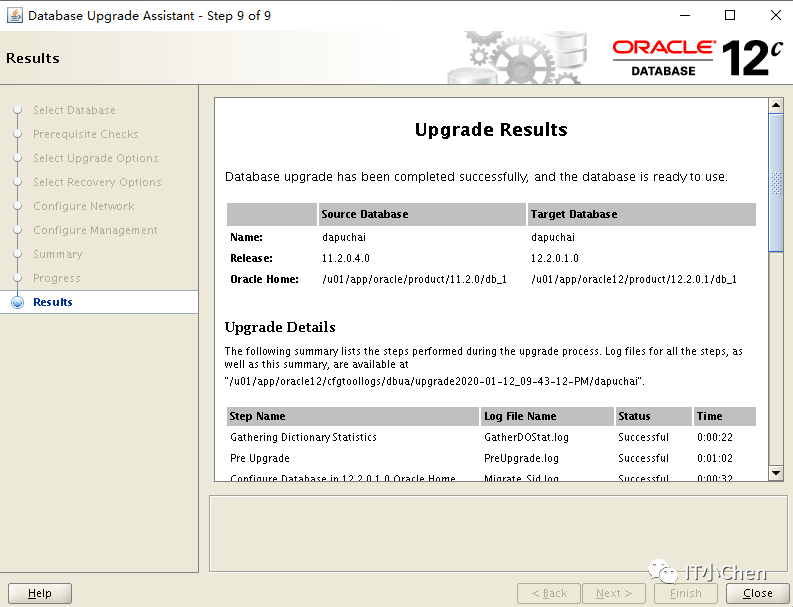Viewport: 793px width, 607px height.
Task: Select the Select Recovery Options step
Action: pos(97,182)
